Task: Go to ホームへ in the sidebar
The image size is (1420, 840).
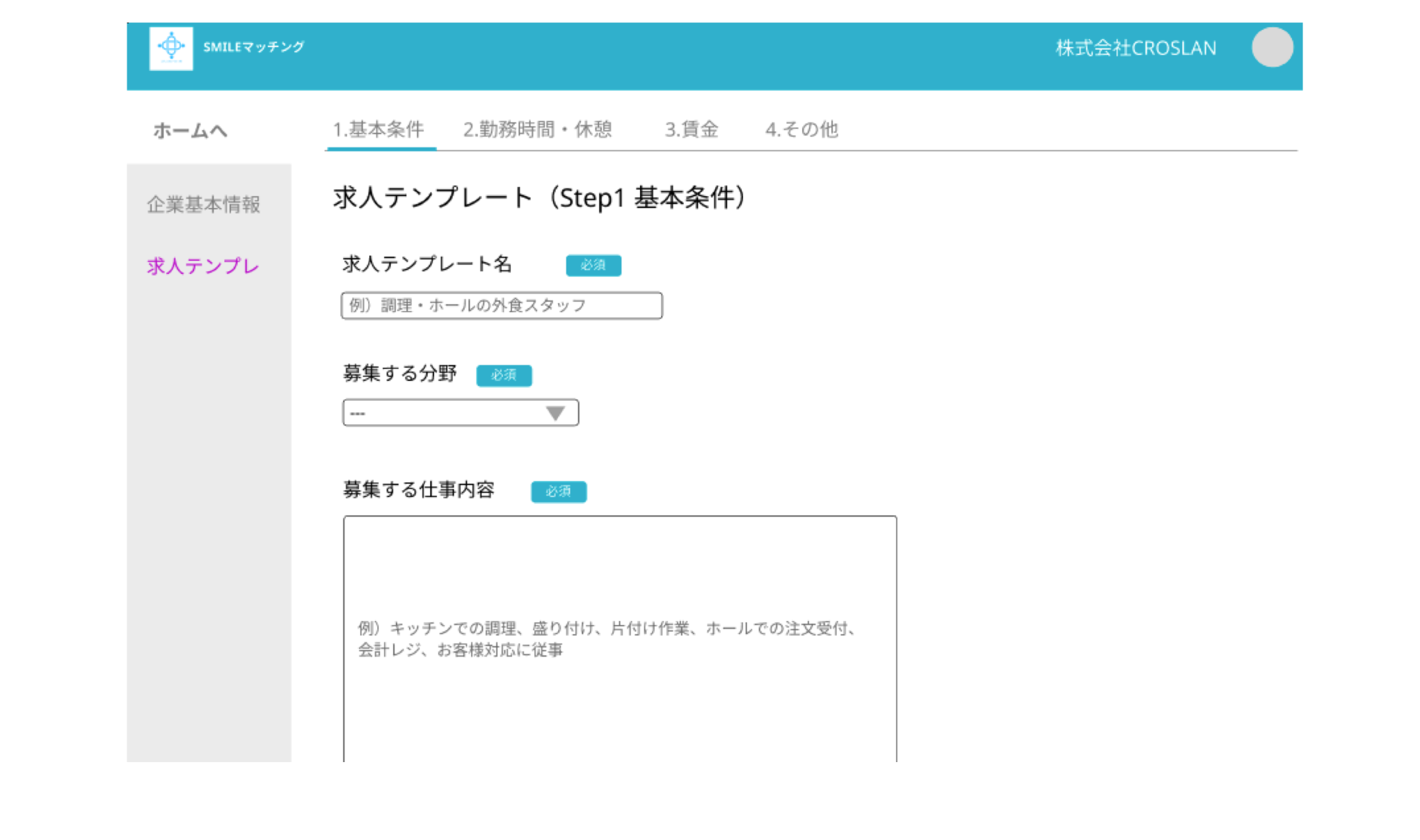Action: pos(190,131)
